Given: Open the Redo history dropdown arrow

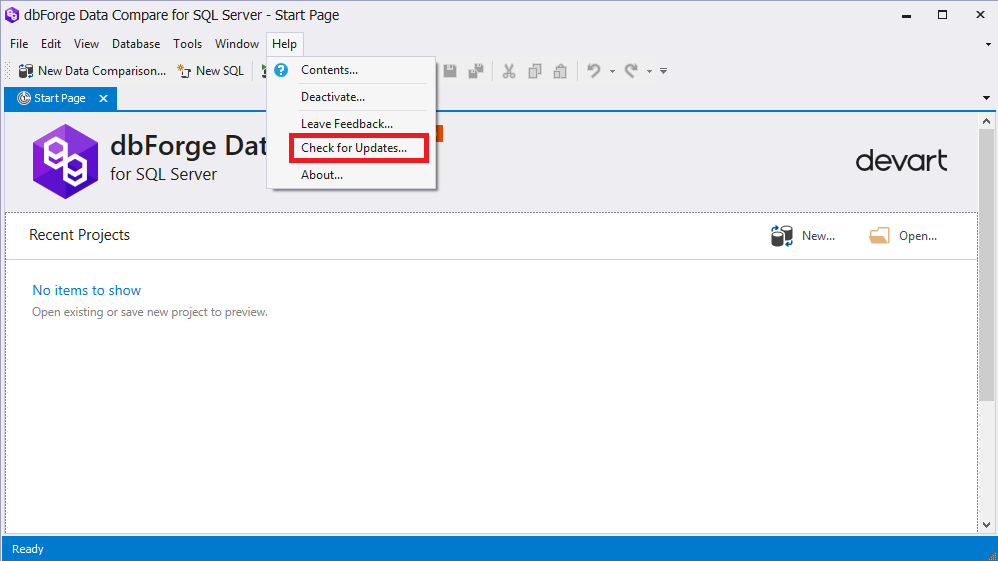Looking at the screenshot, I should (x=649, y=71).
